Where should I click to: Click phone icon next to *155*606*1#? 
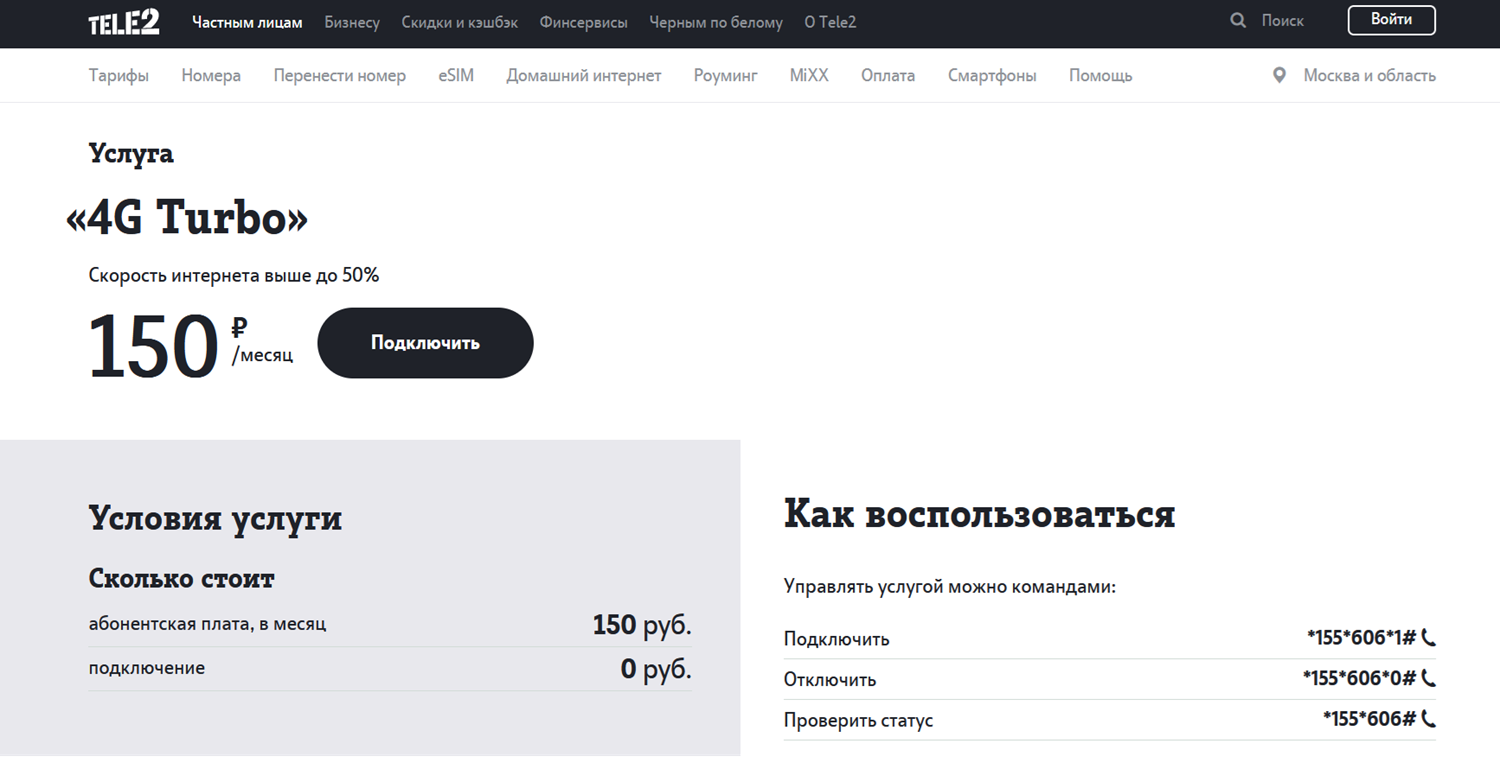coord(1428,638)
